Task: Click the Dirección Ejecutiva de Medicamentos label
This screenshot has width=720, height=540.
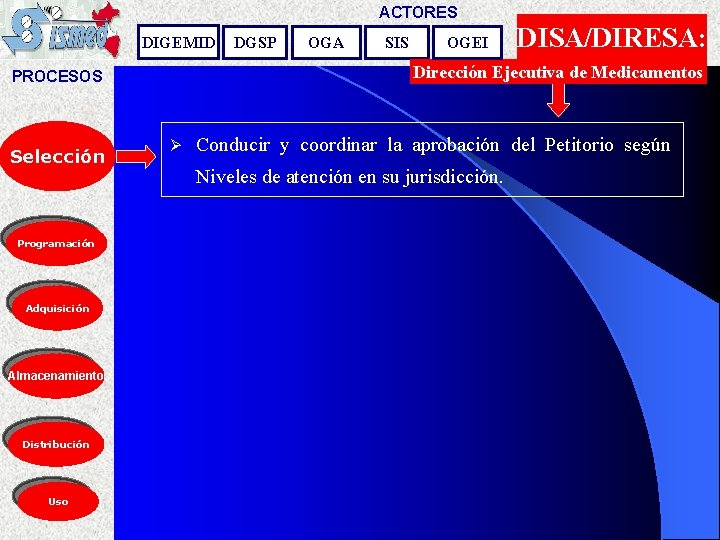Action: click(x=557, y=73)
